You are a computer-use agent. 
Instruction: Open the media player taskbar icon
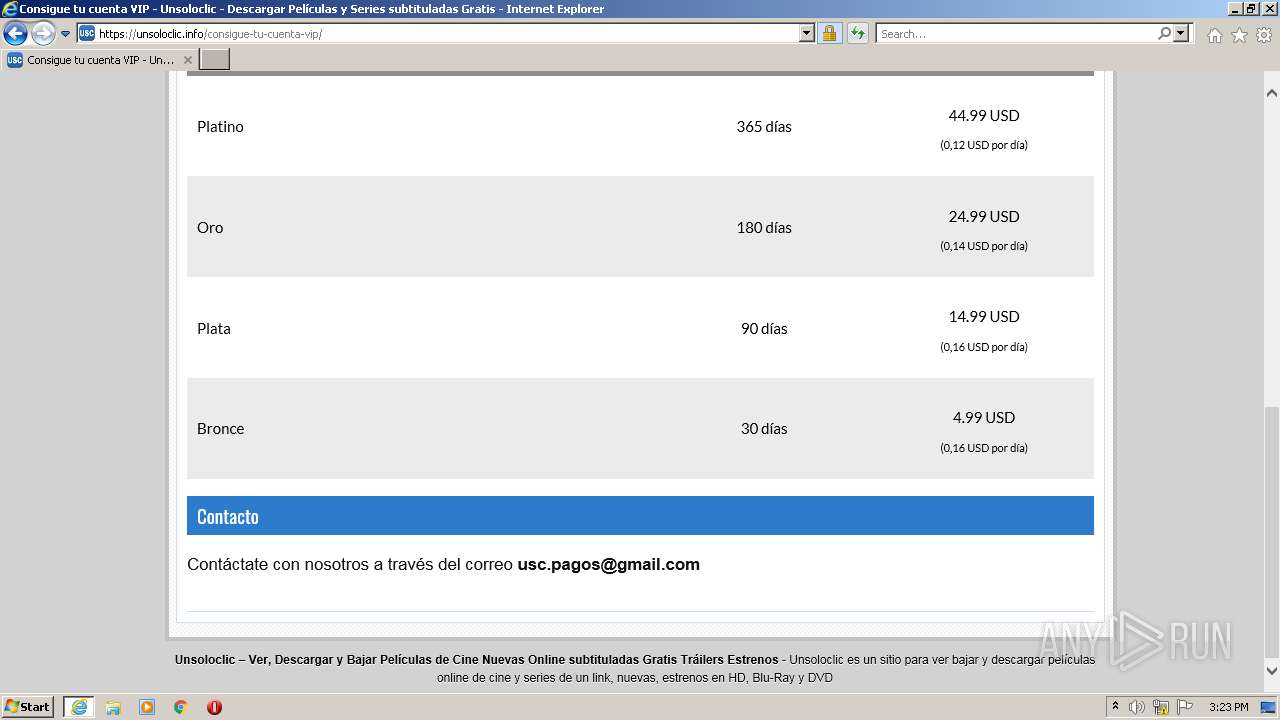(147, 707)
